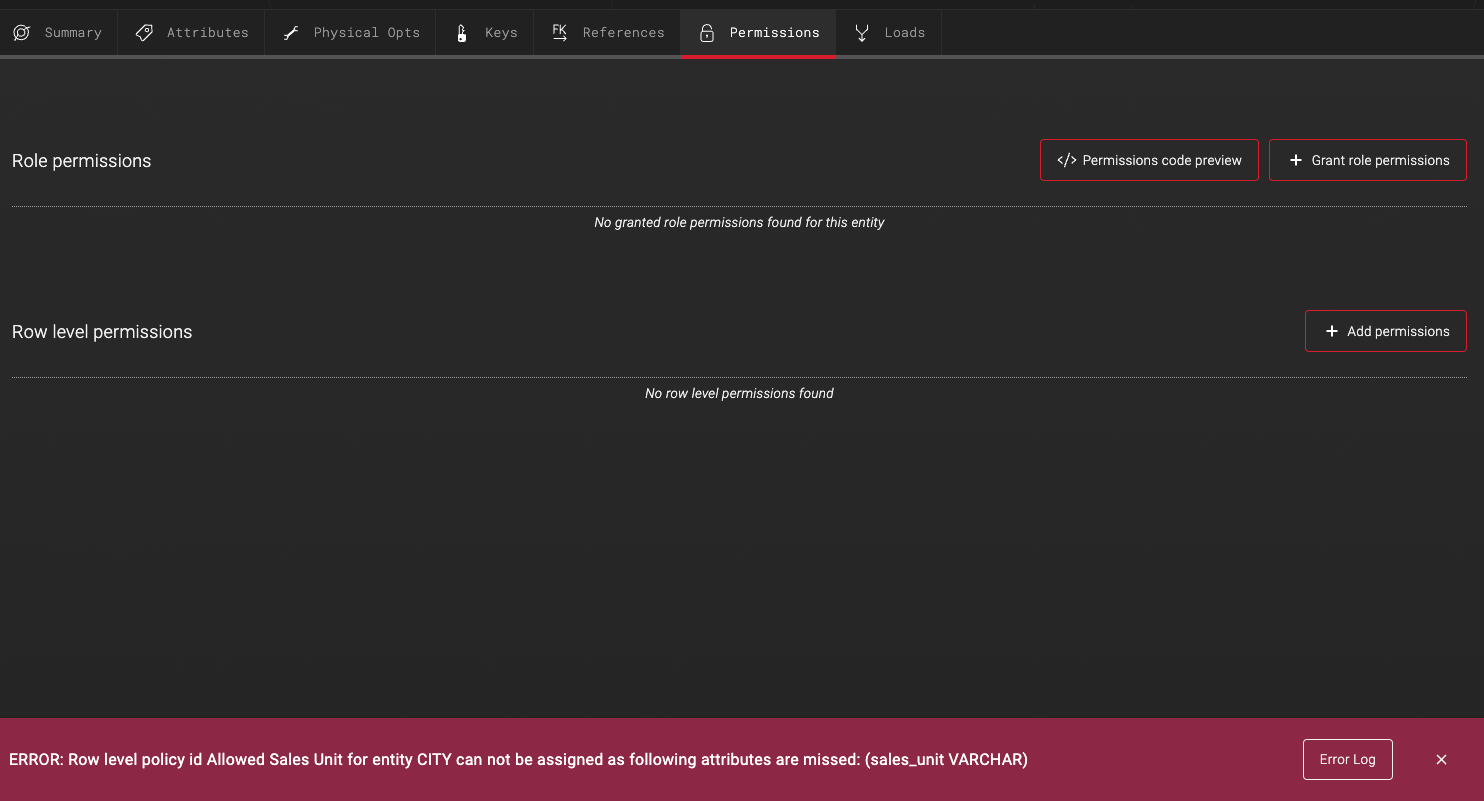Screen dimensions: 1484x801
Task: Click the FK icon on the References tab
Action: pos(559,31)
